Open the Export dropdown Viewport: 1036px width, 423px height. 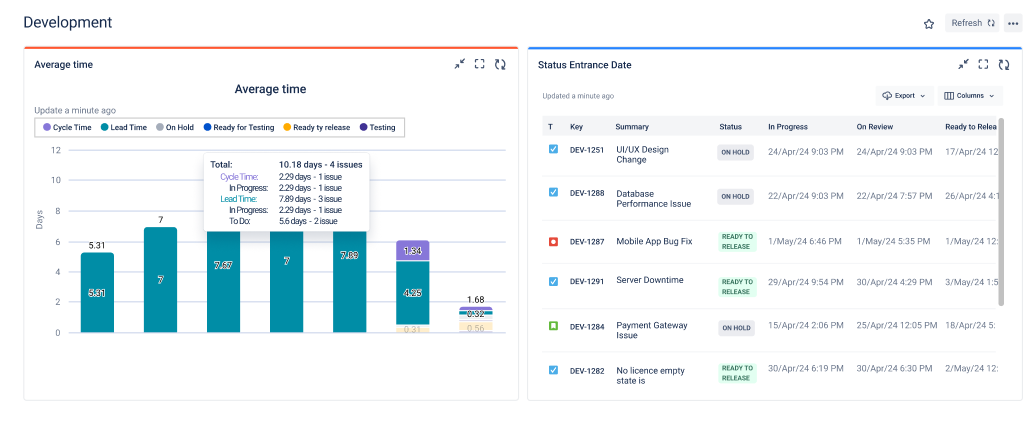[903, 96]
